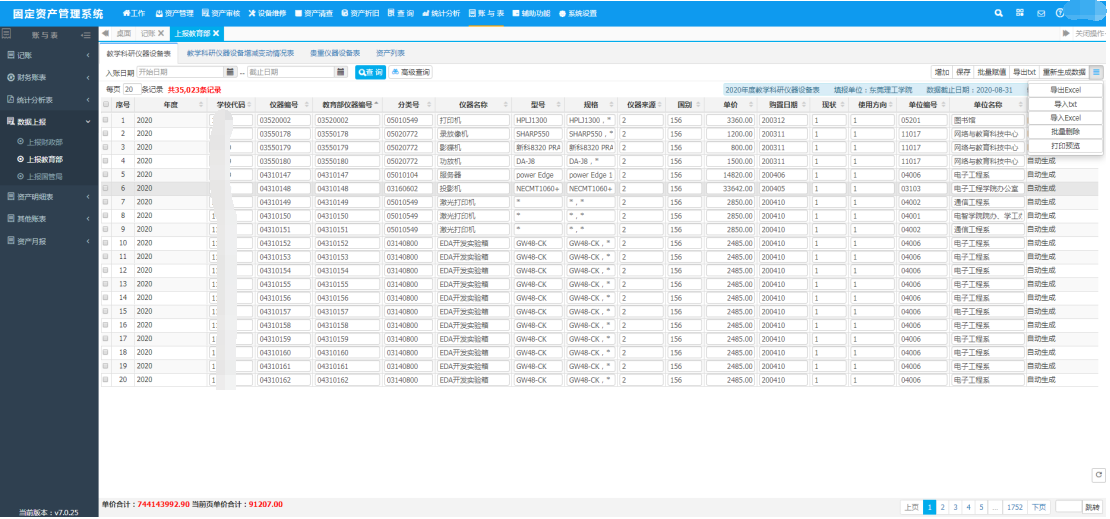Open the 资产清查 top menu
This screenshot has height=519, width=1110.
313,13
